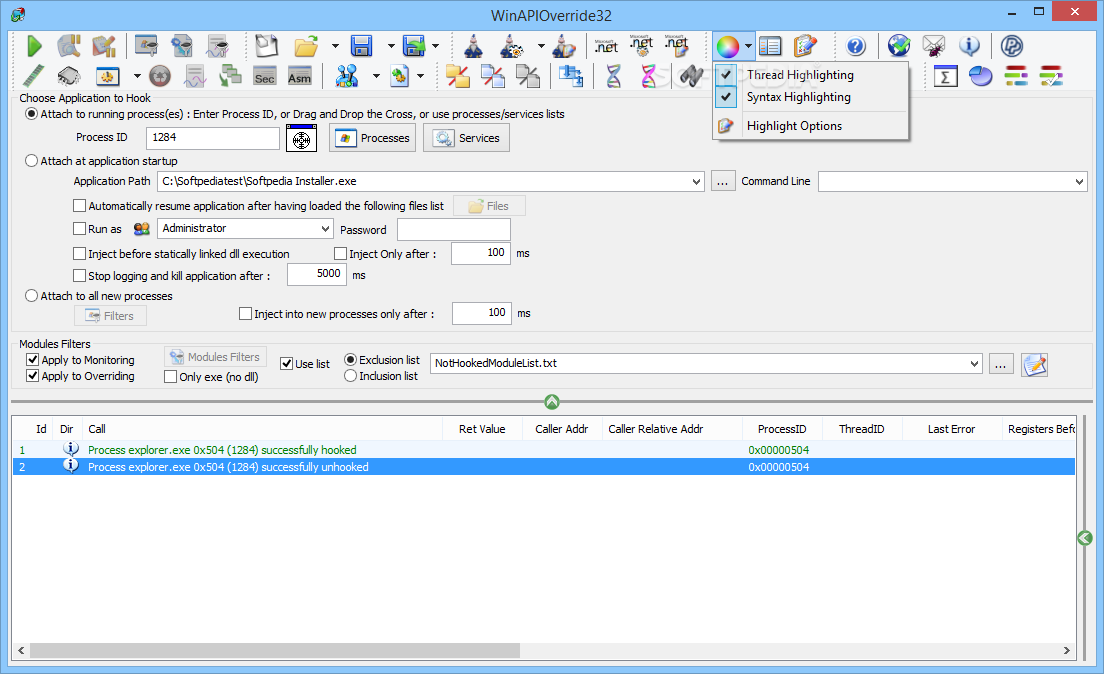The height and width of the screenshot is (674, 1104).
Task: Uncheck Apply to Monitoring
Action: click(x=32, y=359)
